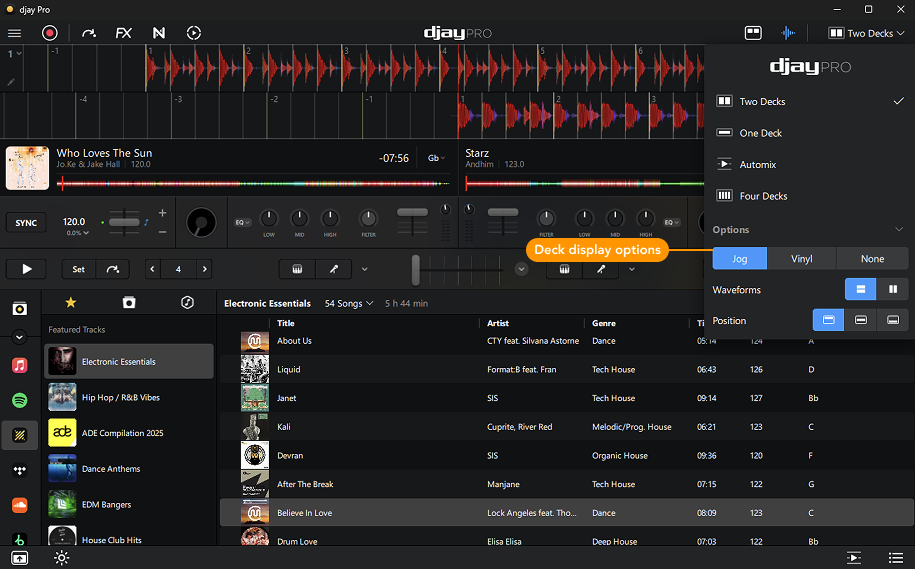Open the crossfader options circular chevron
This screenshot has height=569, width=915.
pyautogui.click(x=521, y=269)
